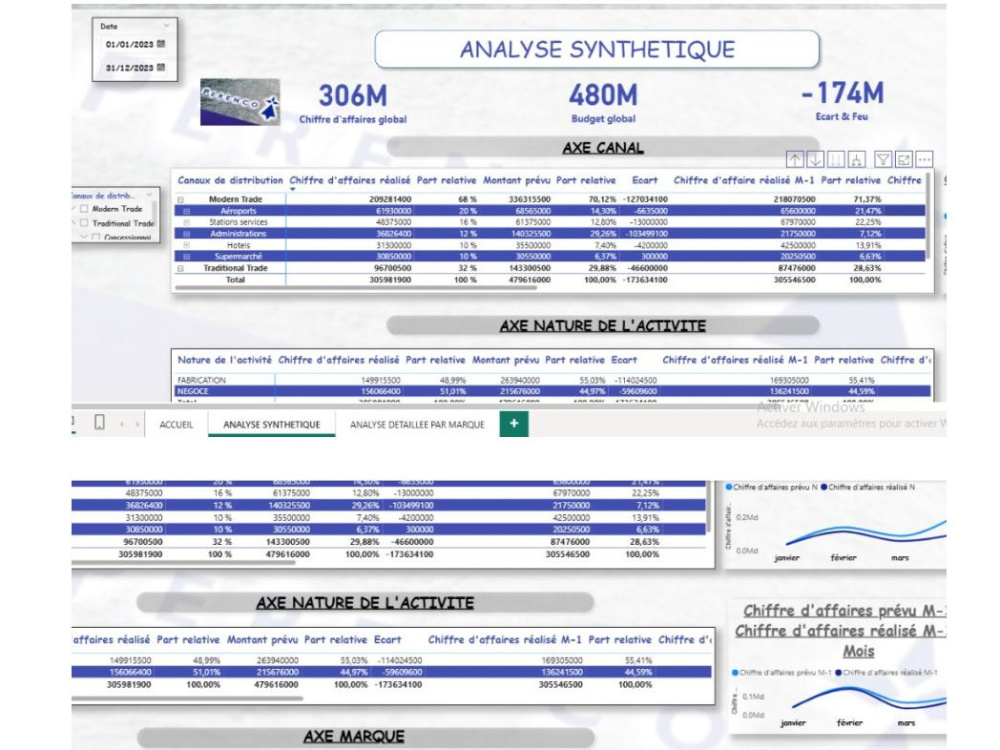Select the FABRICATION row label
Image resolution: width=1000 pixels, height=750 pixels.
(202, 380)
